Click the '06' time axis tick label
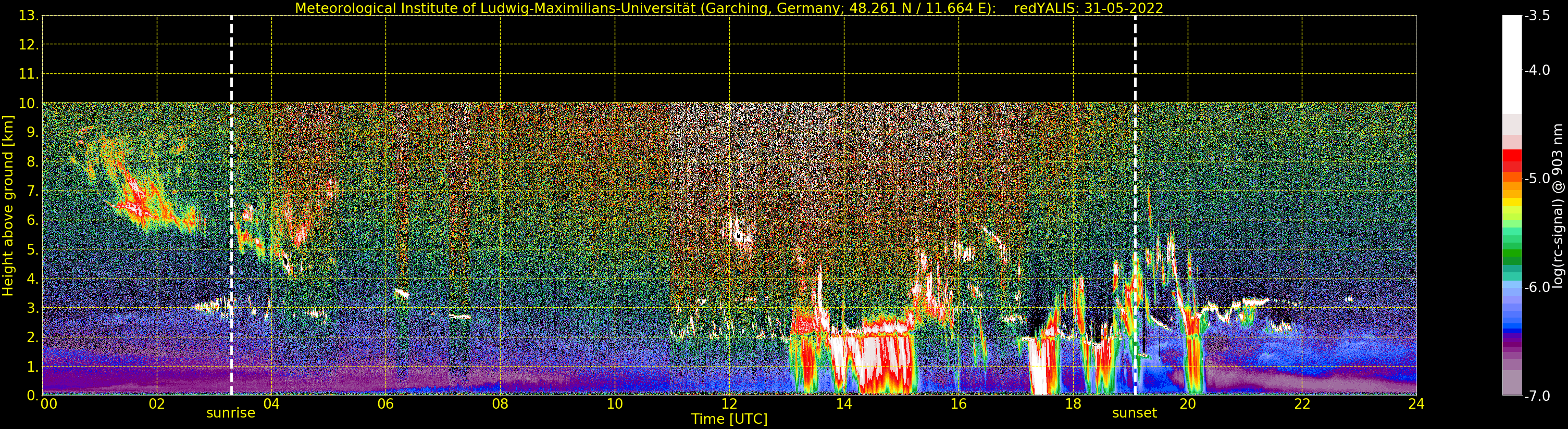This screenshot has height=429, width=1568. [386, 404]
